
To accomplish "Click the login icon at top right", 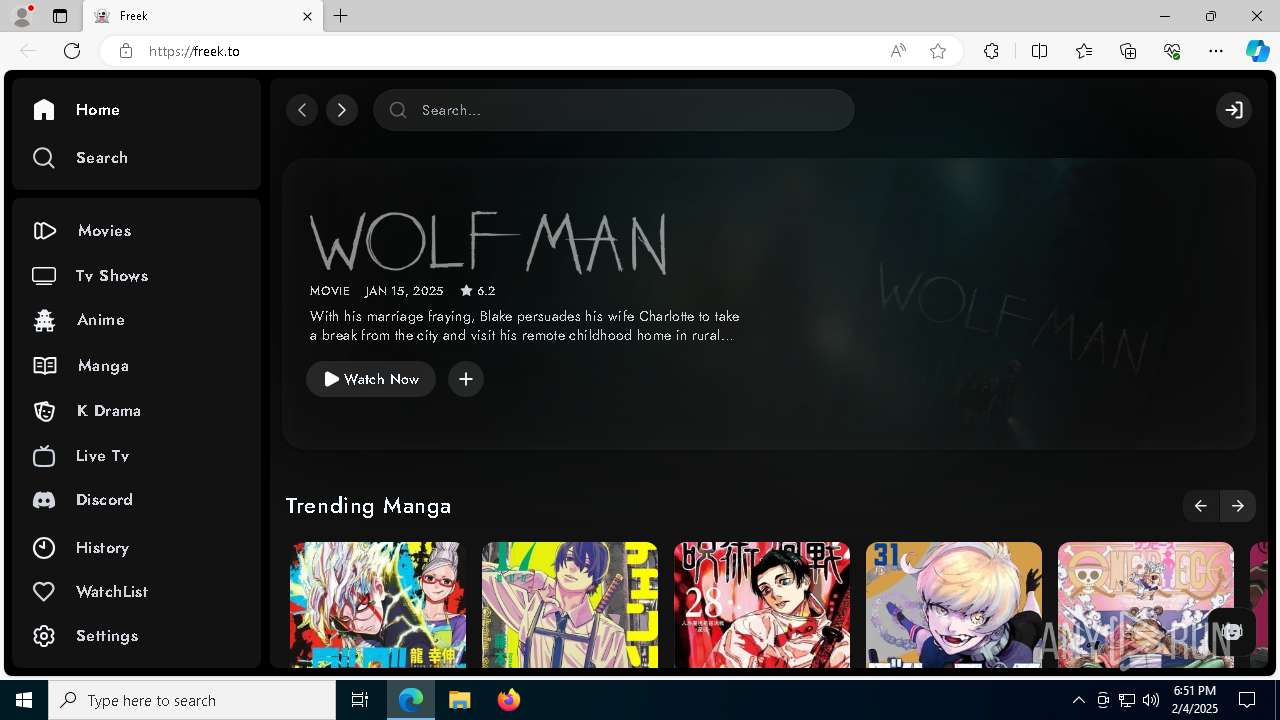I will point(1234,110).
